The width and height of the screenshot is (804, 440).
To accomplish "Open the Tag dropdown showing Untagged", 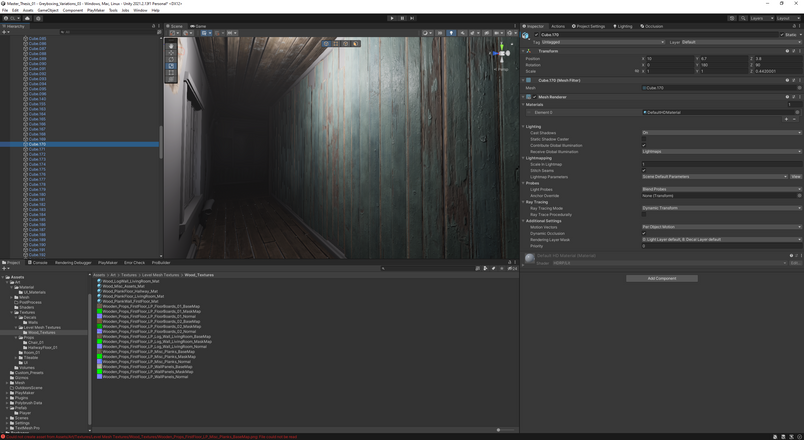I will (x=603, y=42).
